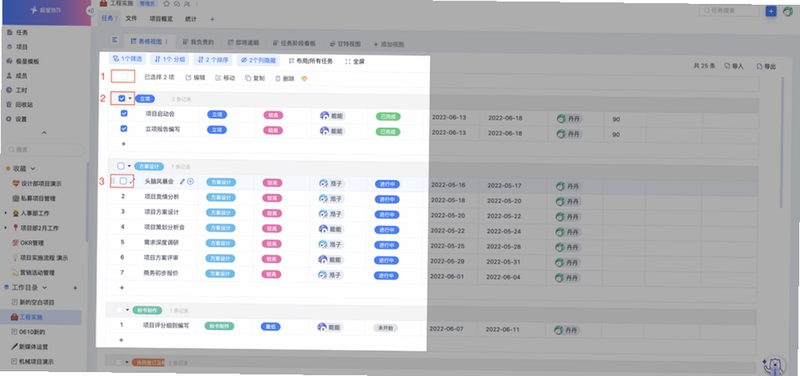Open 设置 settings in the sidebar
Viewport: 800px width, 376px height.
coord(17,119)
